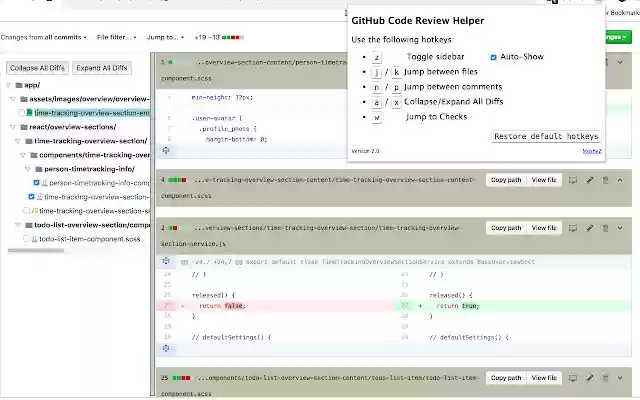Expand hidden lines below margin-bottom line
The height and width of the screenshot is (400, 640).
166,150
